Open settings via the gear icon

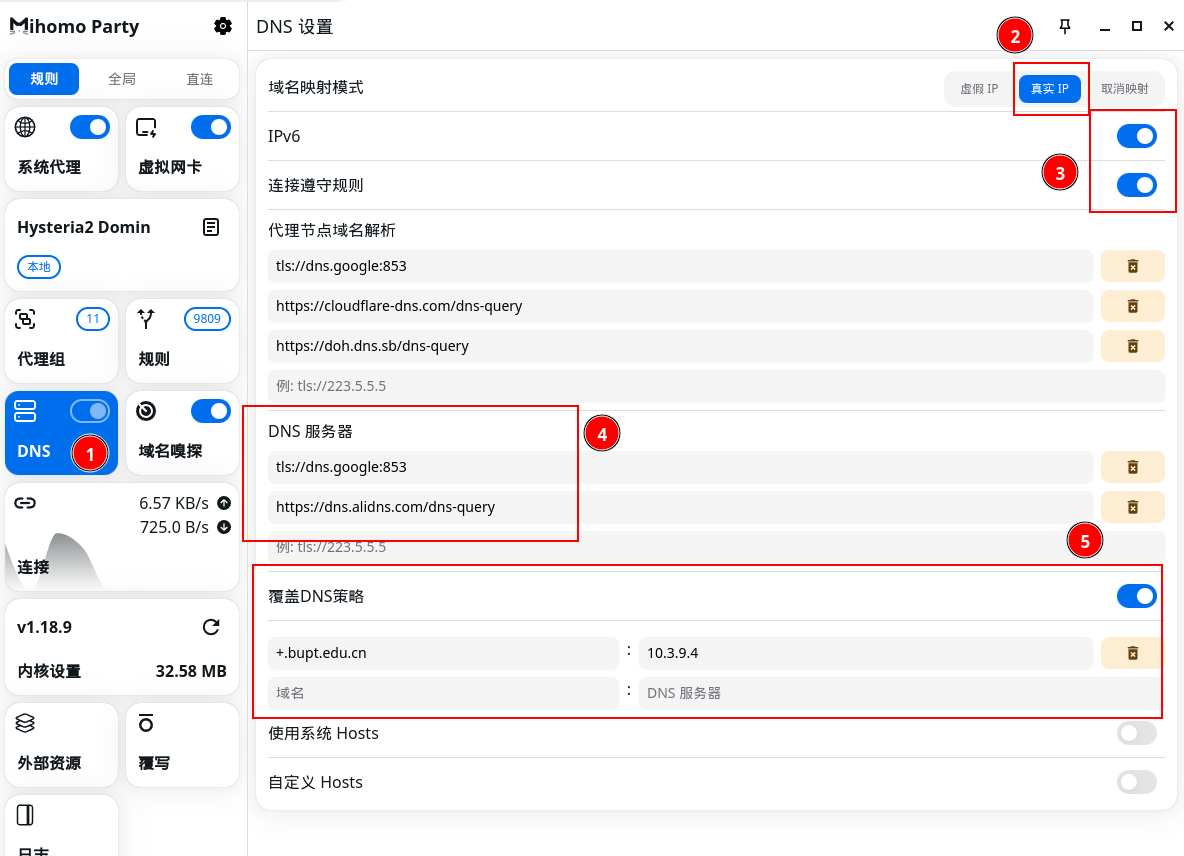(223, 27)
